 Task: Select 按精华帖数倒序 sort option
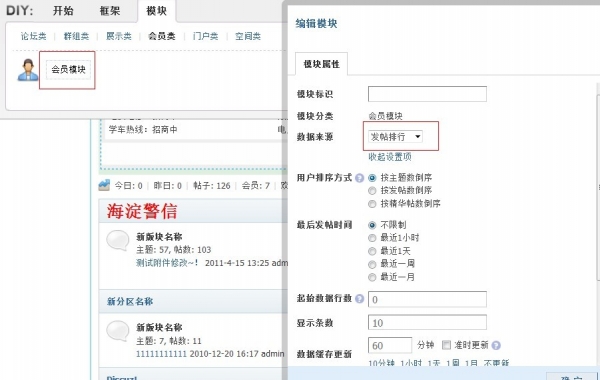[x=372, y=204]
